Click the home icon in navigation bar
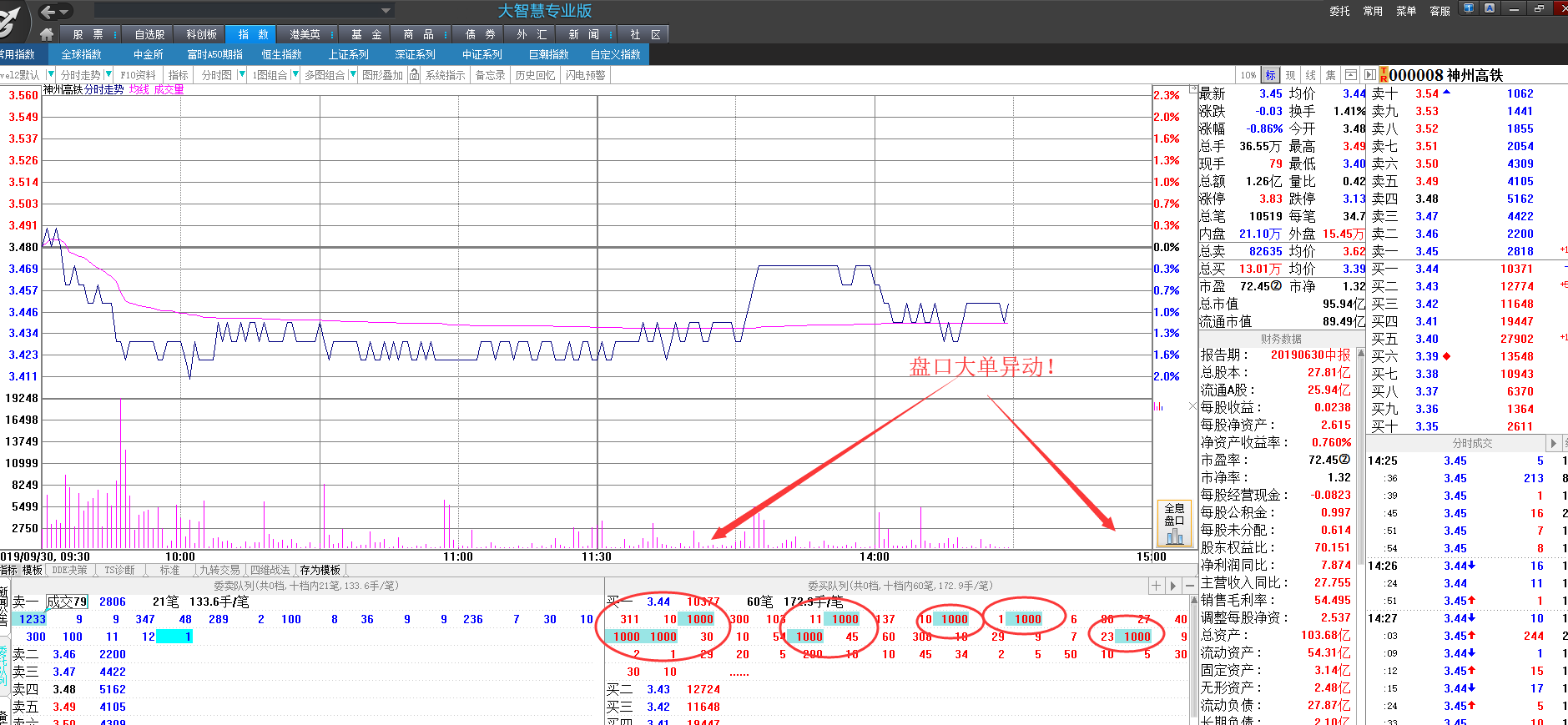This screenshot has height=725, width=1568. [47, 34]
